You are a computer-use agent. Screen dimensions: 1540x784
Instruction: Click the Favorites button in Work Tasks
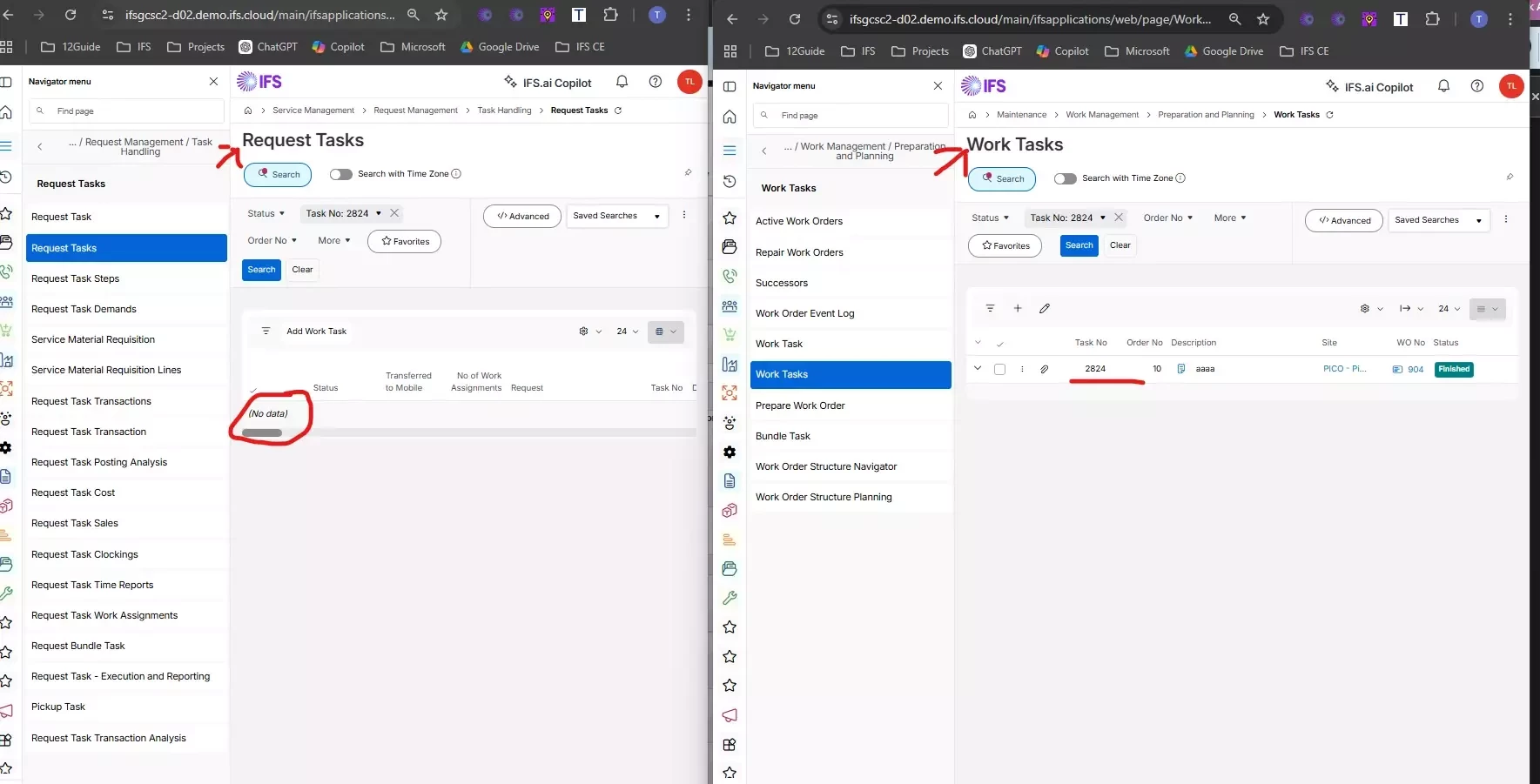tap(1005, 245)
